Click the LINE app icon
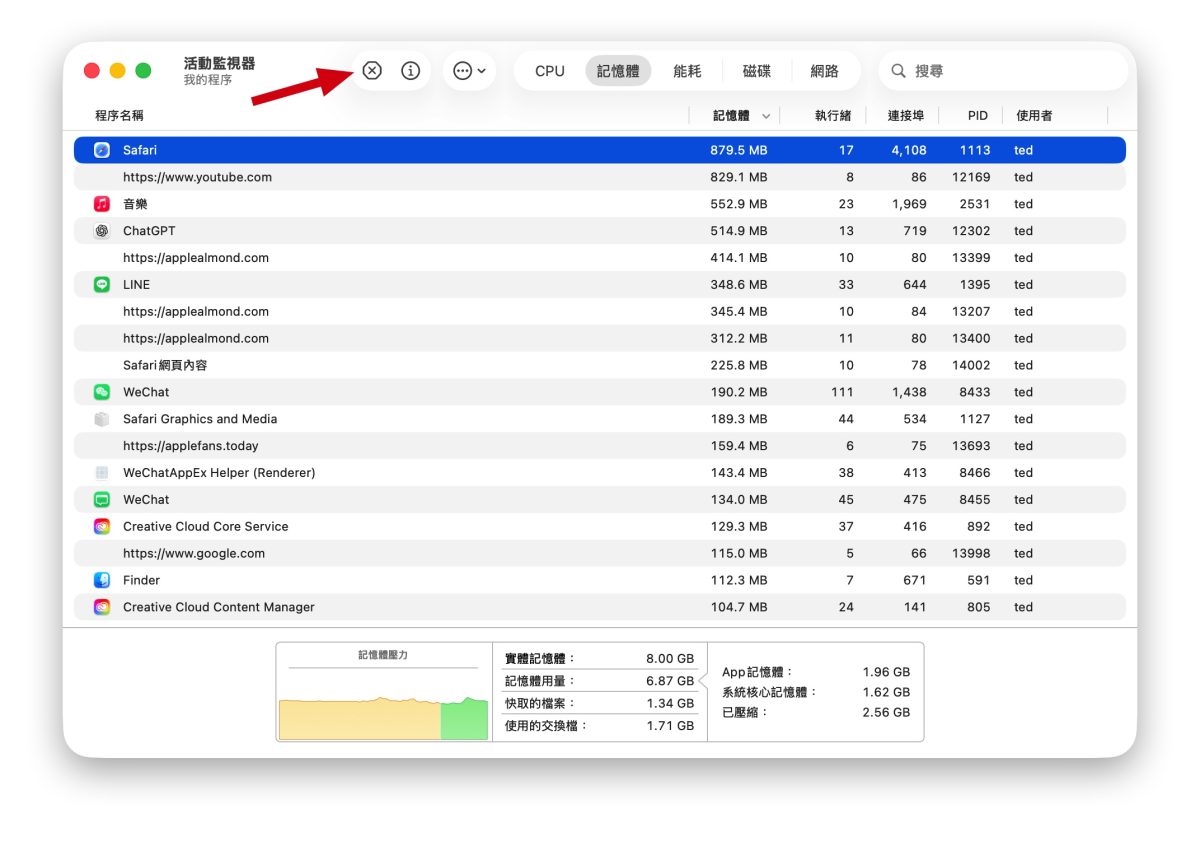 [102, 285]
